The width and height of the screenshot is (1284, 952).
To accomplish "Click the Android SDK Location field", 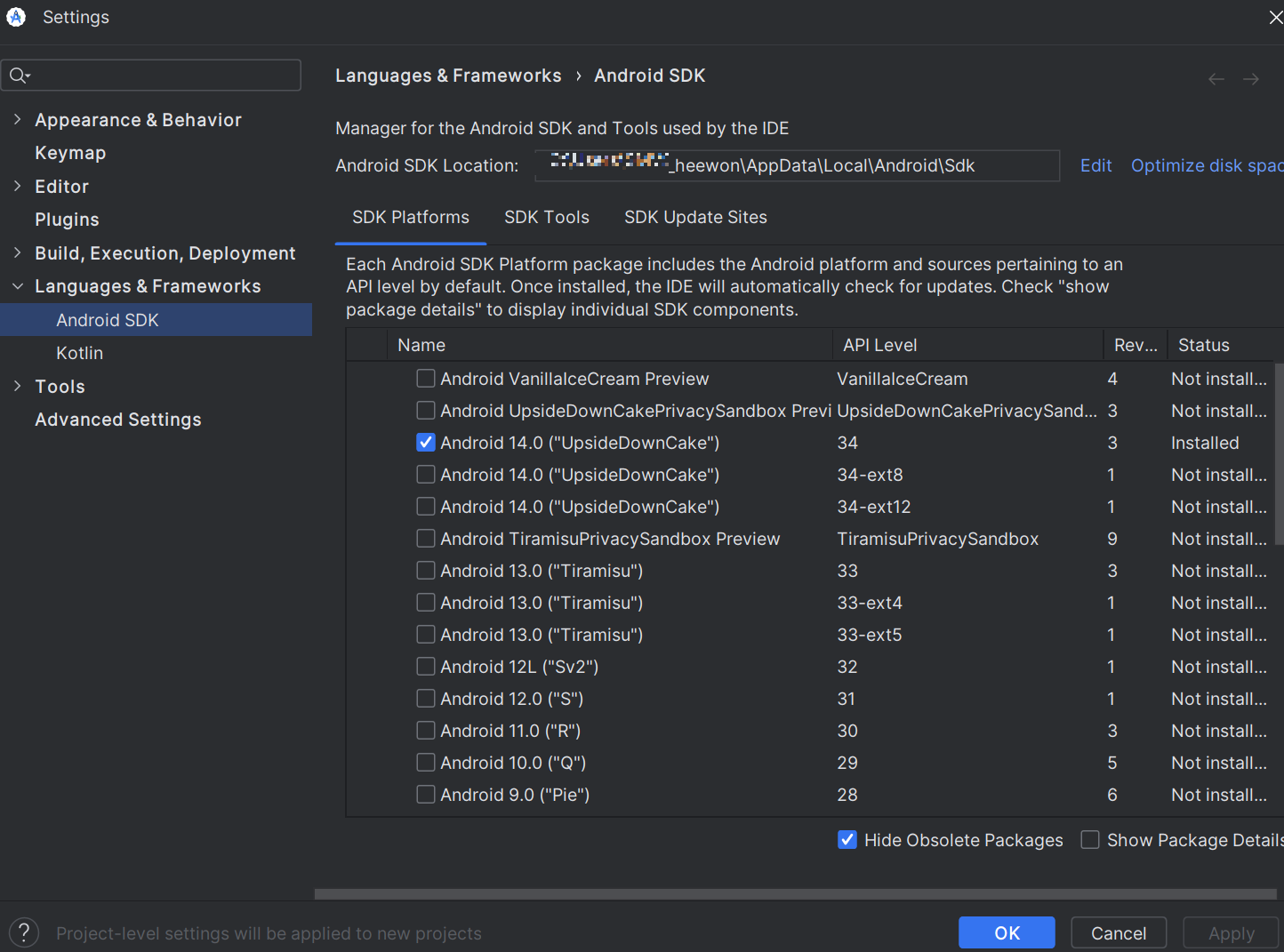I will coord(797,165).
